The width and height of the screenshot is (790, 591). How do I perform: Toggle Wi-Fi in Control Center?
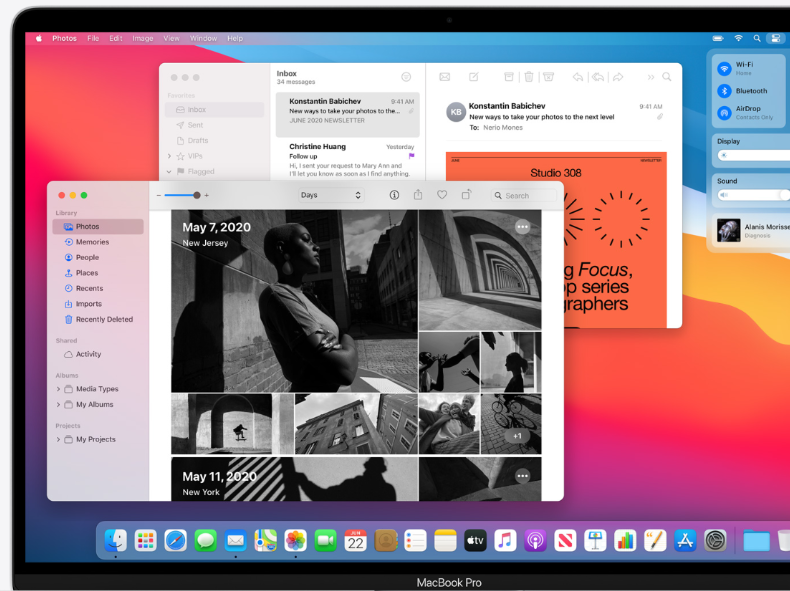coord(725,69)
